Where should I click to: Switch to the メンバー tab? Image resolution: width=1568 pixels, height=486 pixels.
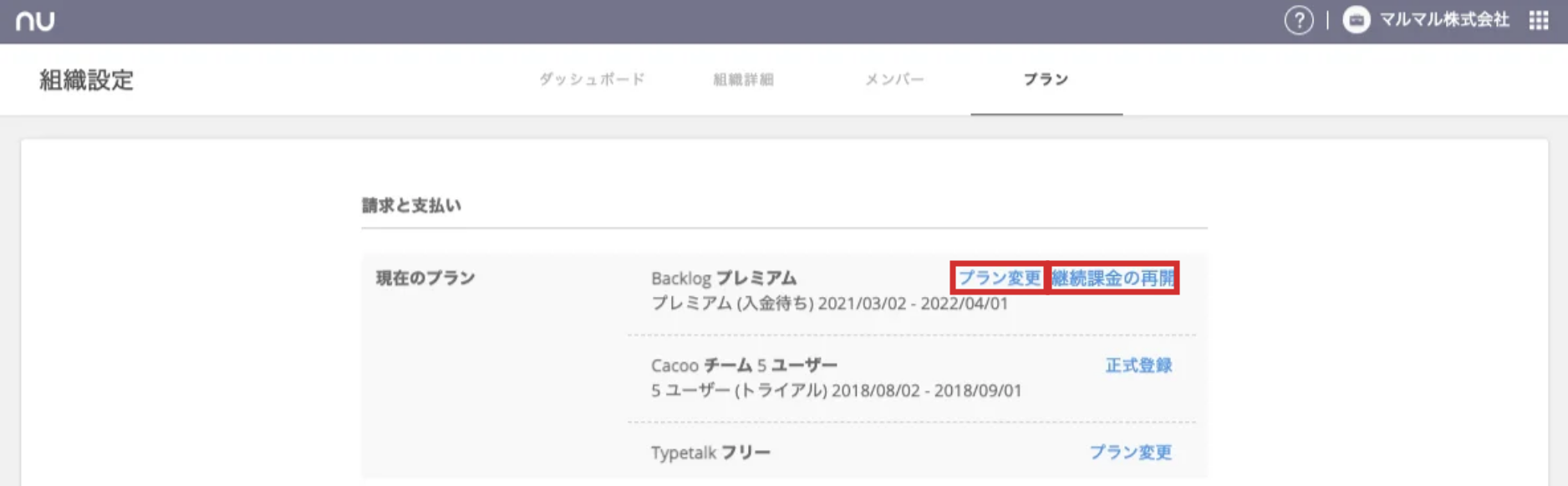(894, 79)
